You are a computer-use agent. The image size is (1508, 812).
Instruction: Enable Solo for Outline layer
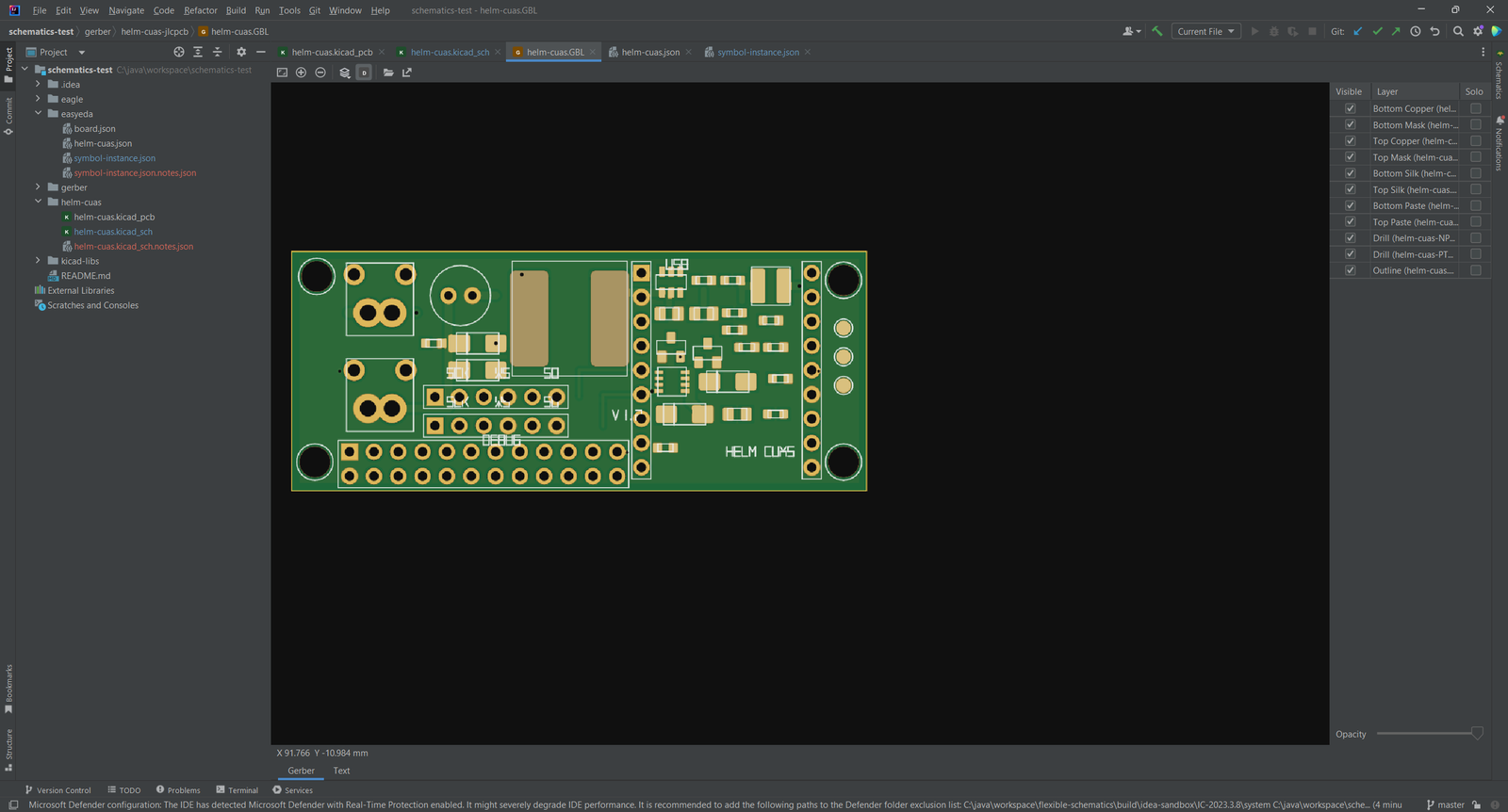pyautogui.click(x=1476, y=270)
